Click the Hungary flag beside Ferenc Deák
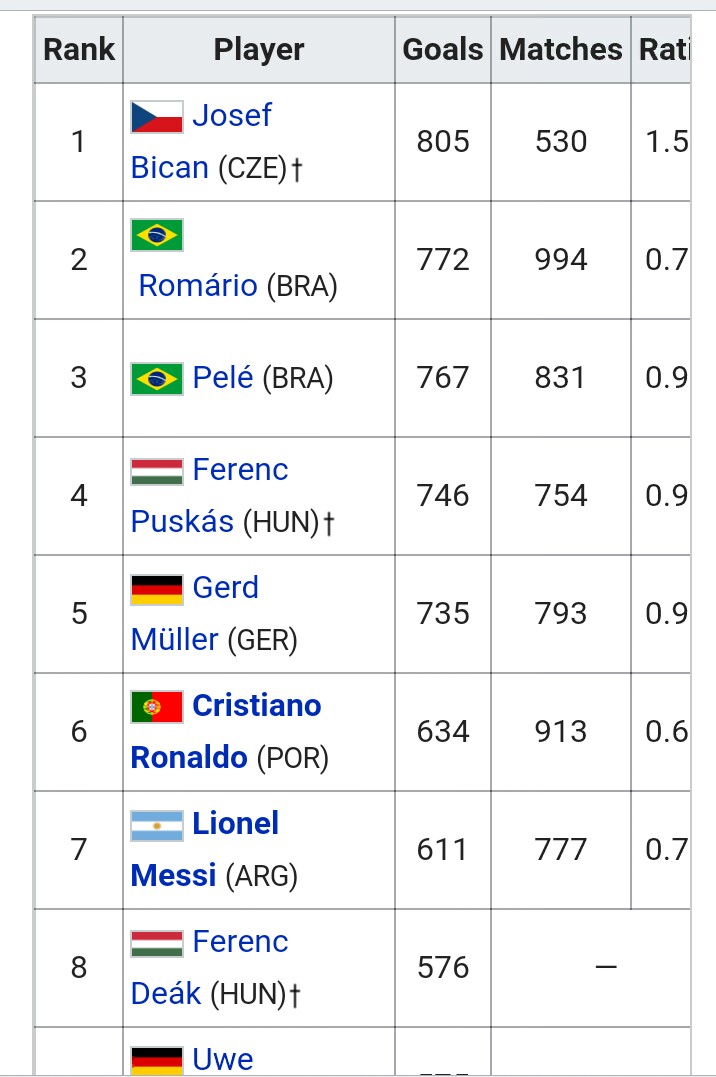This screenshot has height=1077, width=716. (x=157, y=944)
